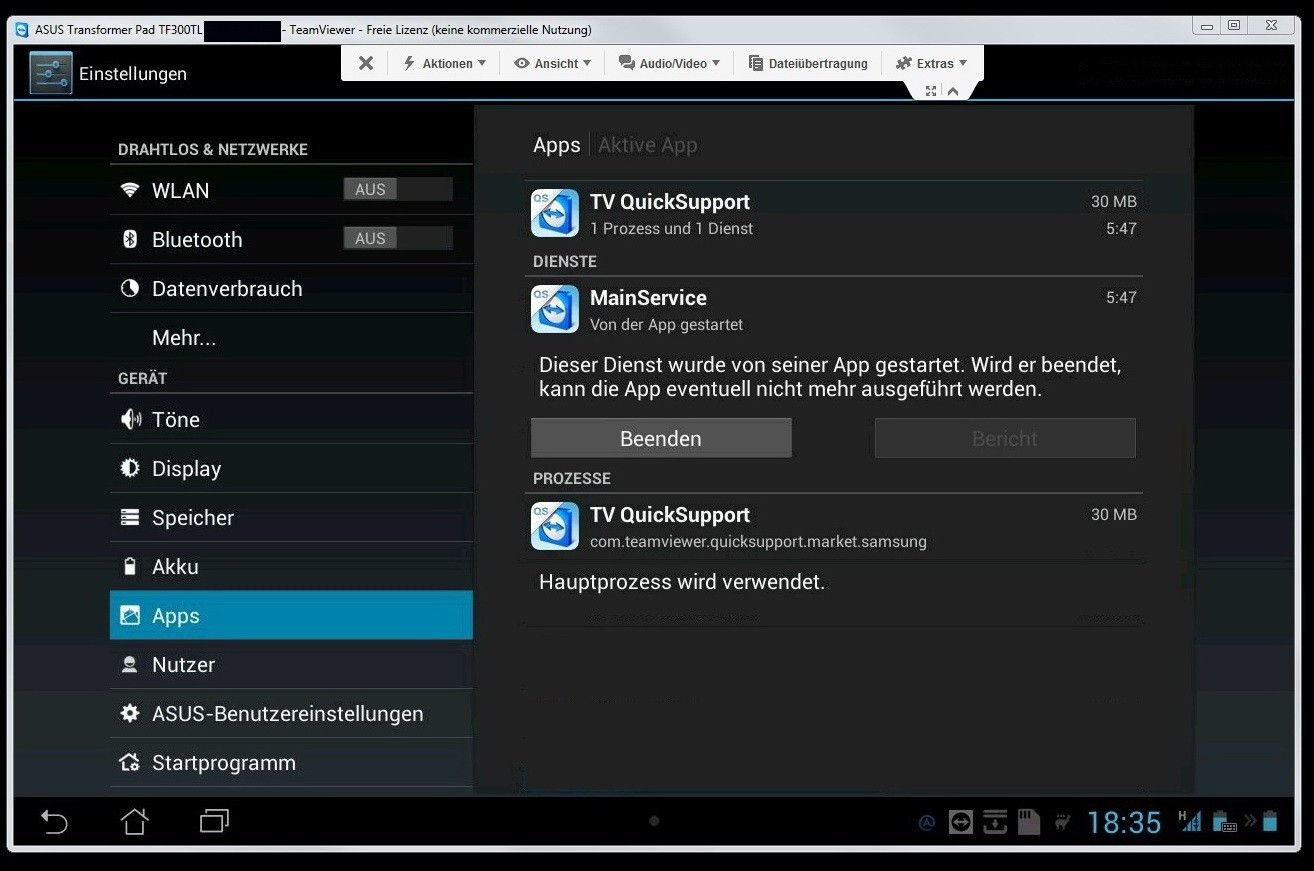Tap the mobile signal strength indicator
This screenshot has height=871, width=1314.
tap(1190, 820)
